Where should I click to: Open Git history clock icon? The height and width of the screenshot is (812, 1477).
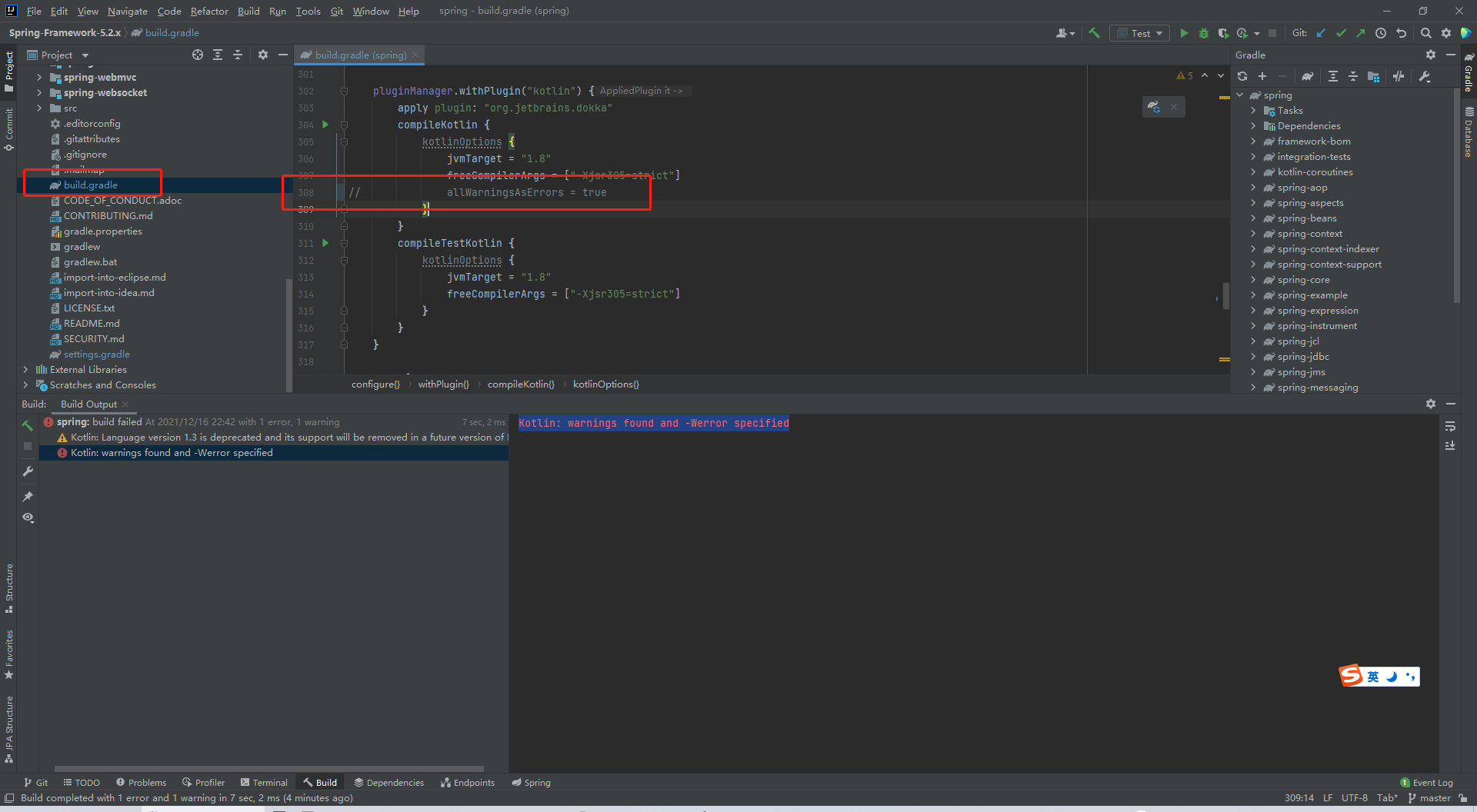click(1381, 33)
